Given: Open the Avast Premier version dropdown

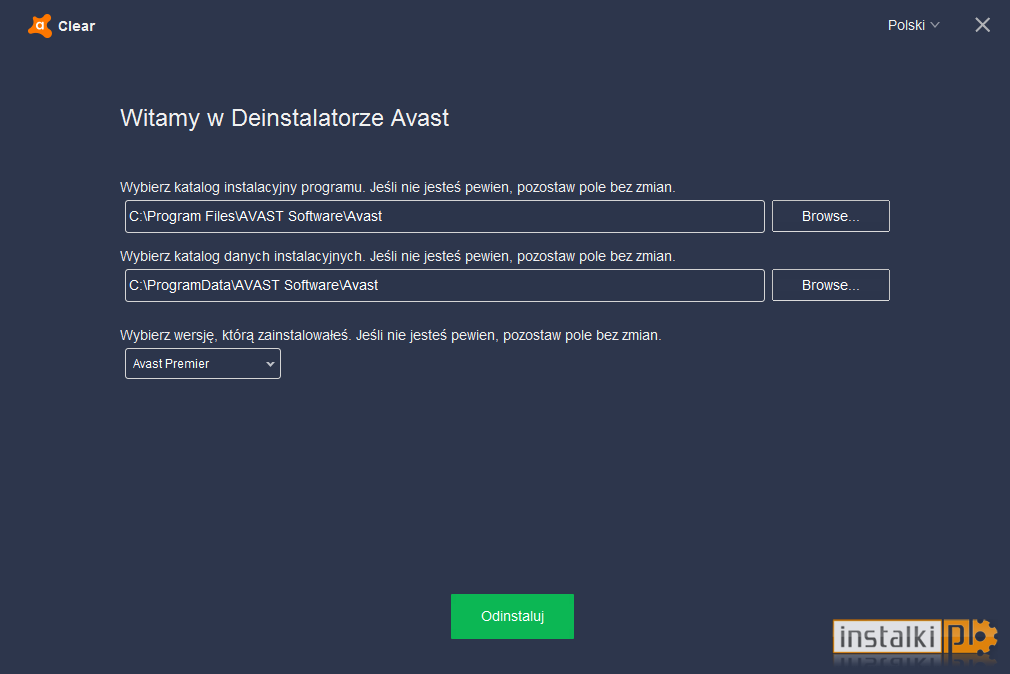Looking at the screenshot, I should [203, 363].
